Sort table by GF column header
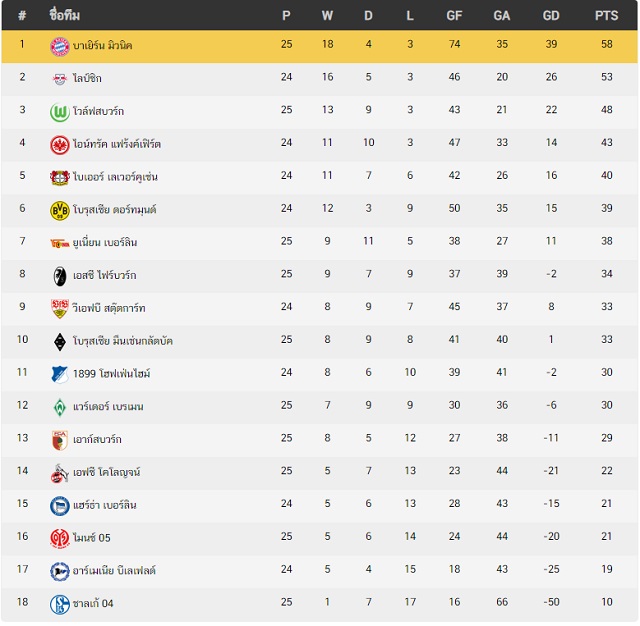The image size is (640, 626). [454, 16]
